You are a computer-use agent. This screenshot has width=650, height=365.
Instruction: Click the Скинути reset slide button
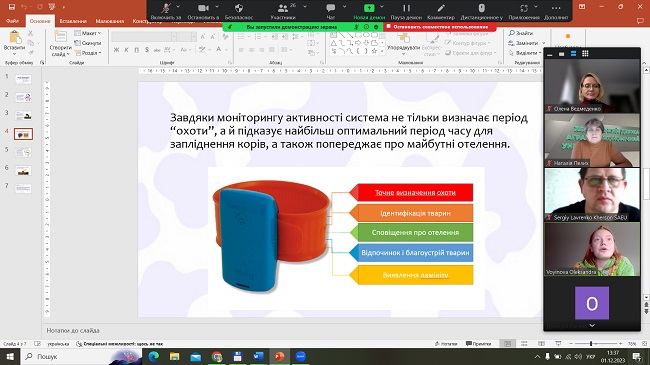pos(88,43)
